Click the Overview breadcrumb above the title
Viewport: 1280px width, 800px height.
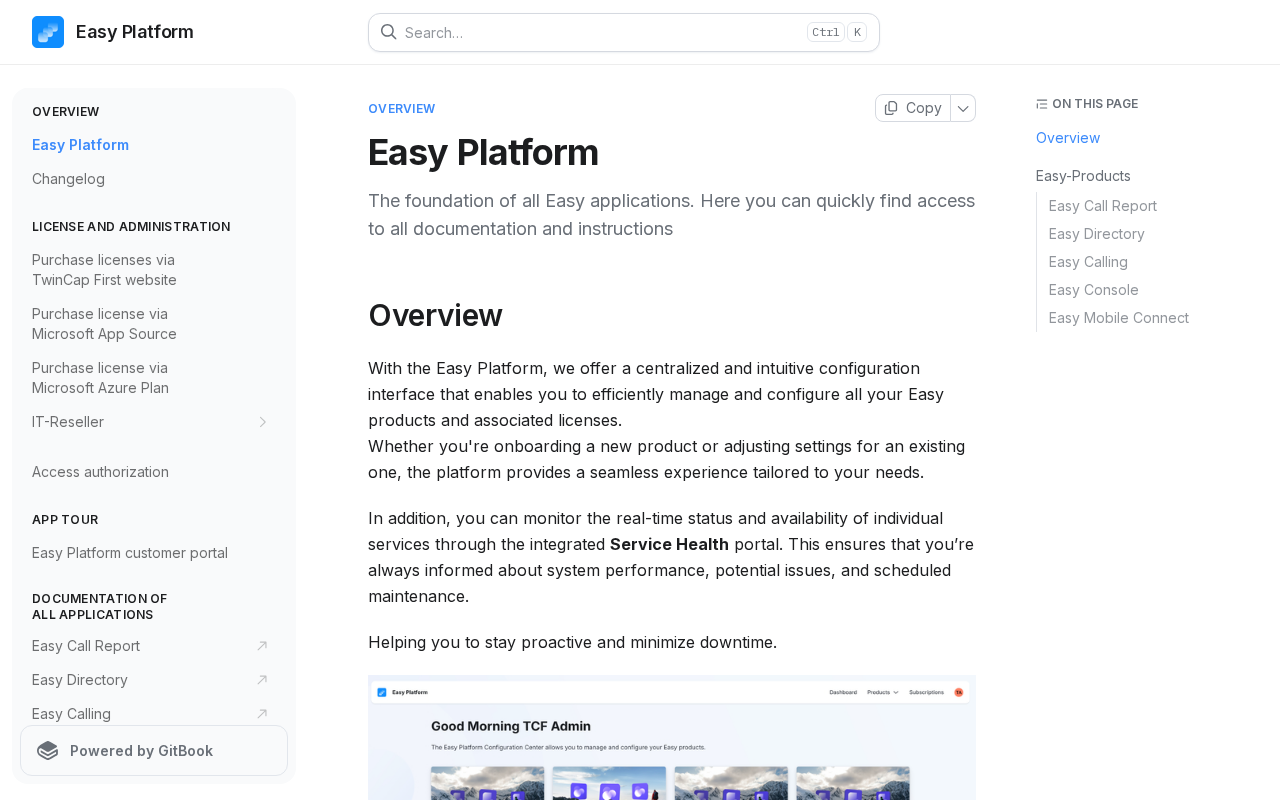pyautogui.click(x=401, y=109)
